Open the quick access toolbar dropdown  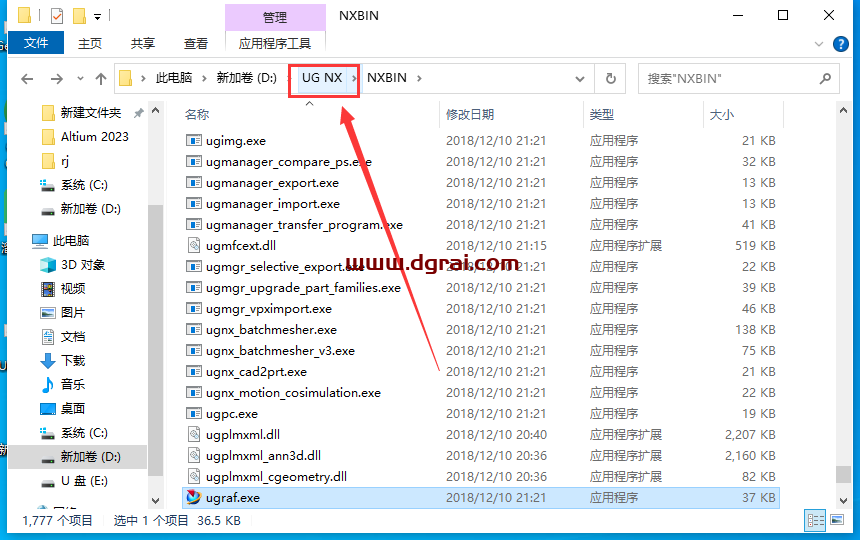coord(97,17)
